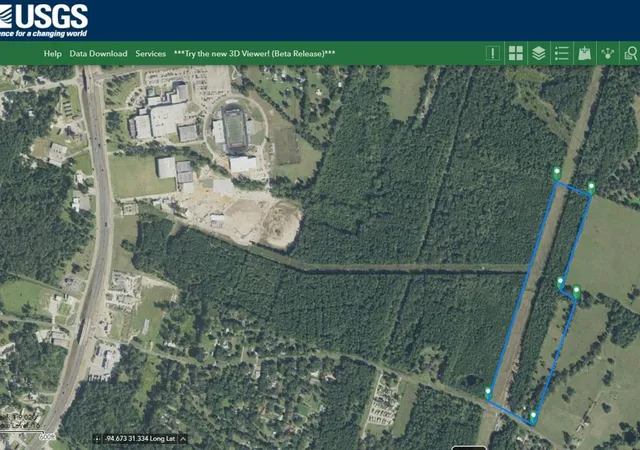This screenshot has height=450, width=640.
Task: Open the Help menu
Action: [x=53, y=53]
